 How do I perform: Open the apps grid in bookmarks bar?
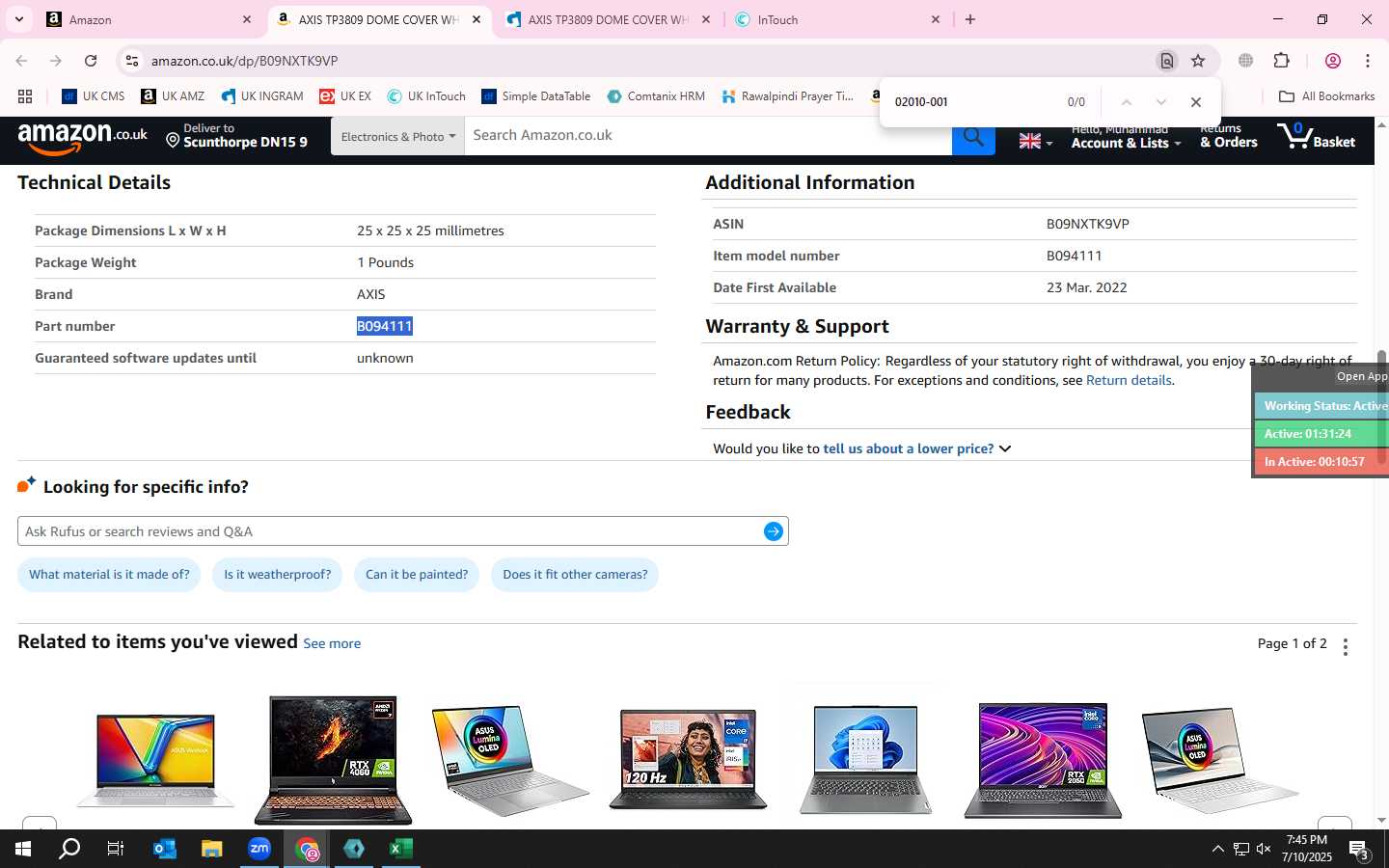(x=25, y=96)
